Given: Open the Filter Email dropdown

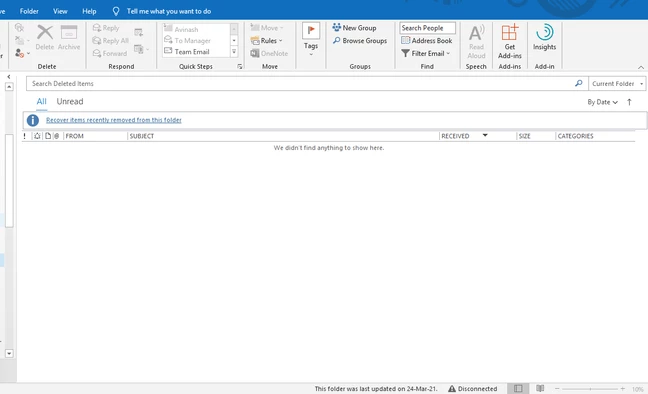Looking at the screenshot, I should point(426,53).
